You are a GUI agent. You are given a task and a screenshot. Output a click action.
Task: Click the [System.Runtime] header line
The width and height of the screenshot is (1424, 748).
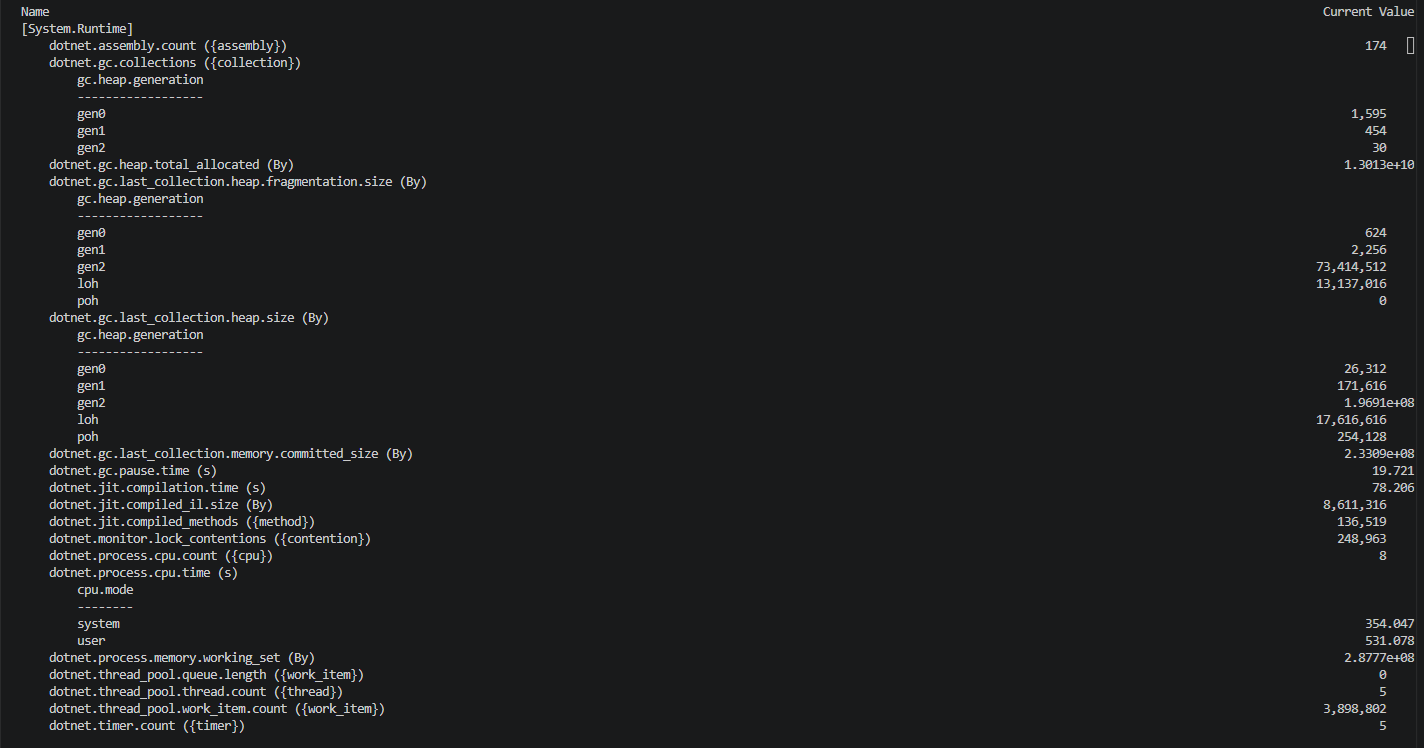coord(77,29)
